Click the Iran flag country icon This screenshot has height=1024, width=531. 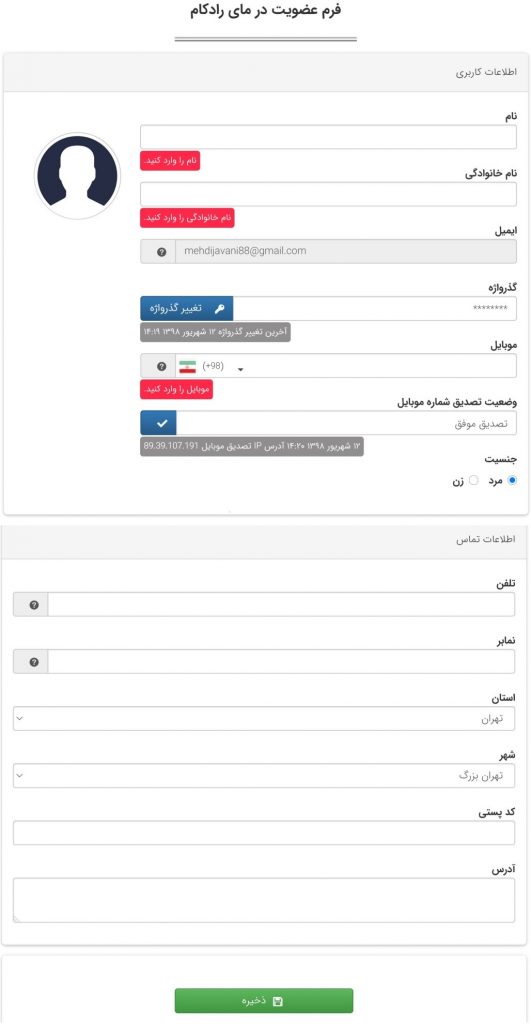tap(187, 366)
